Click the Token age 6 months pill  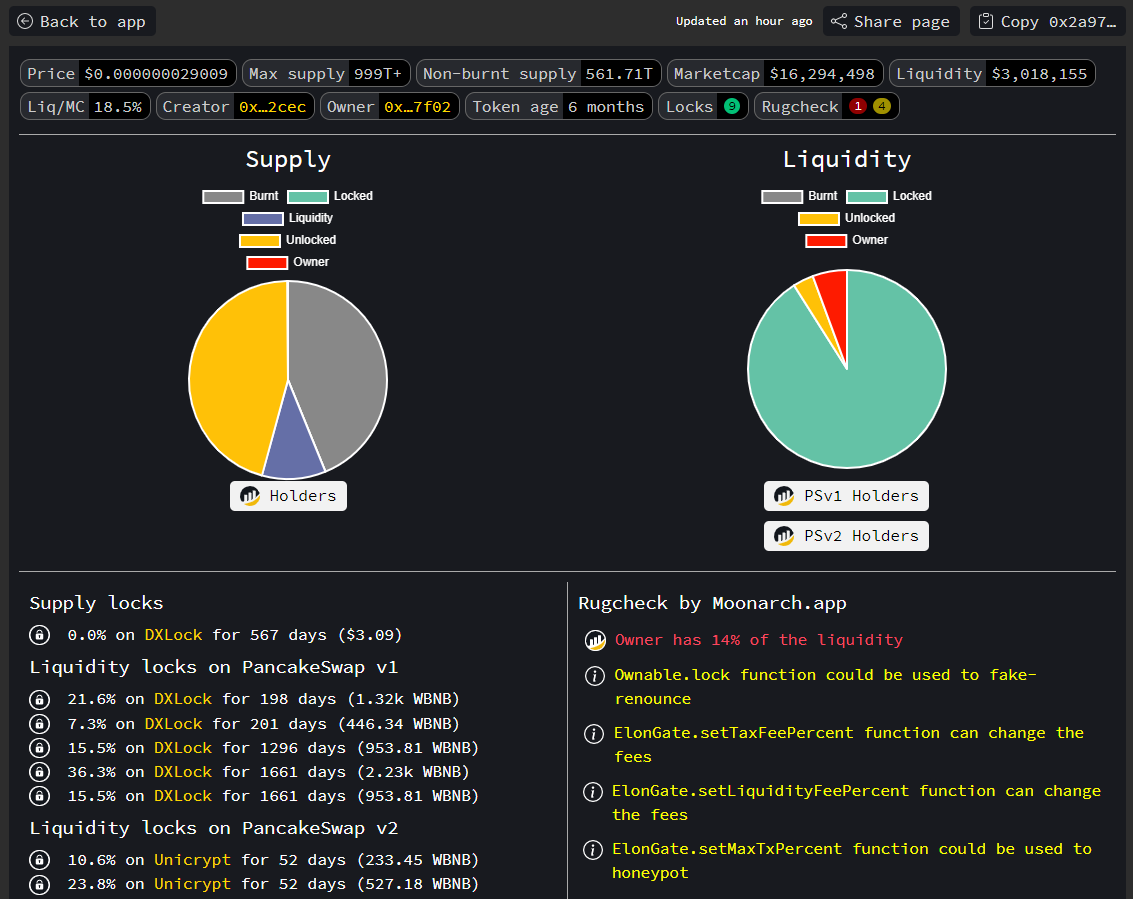[559, 107]
